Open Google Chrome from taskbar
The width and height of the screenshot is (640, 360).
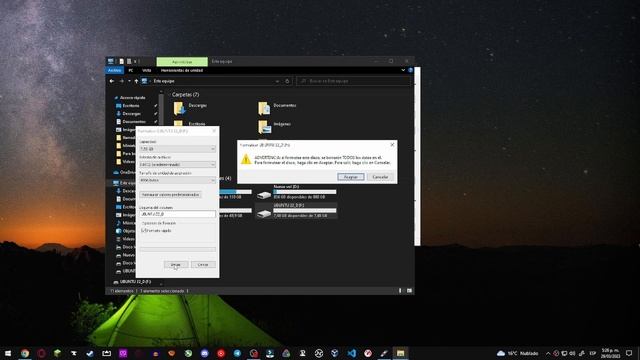(25, 353)
